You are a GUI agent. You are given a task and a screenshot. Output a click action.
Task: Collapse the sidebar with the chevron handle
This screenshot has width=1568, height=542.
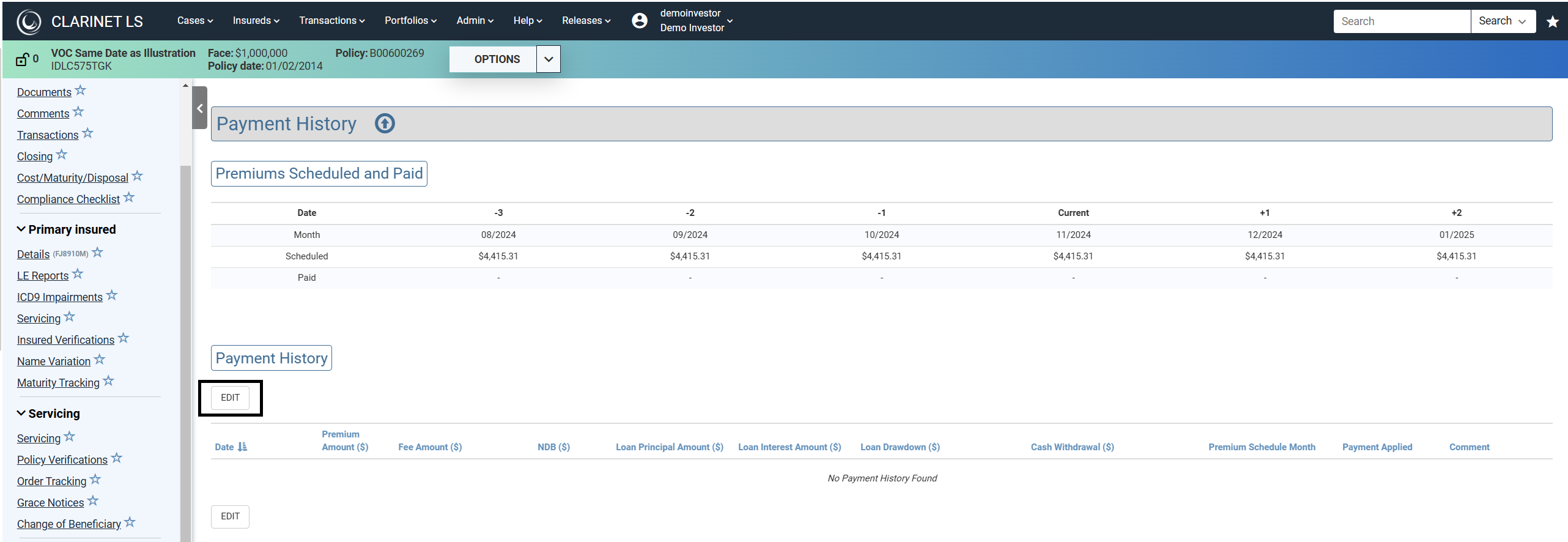[x=199, y=108]
